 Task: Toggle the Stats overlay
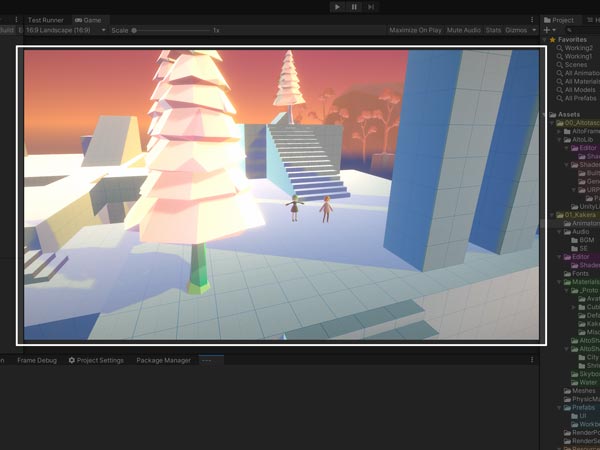coord(493,30)
